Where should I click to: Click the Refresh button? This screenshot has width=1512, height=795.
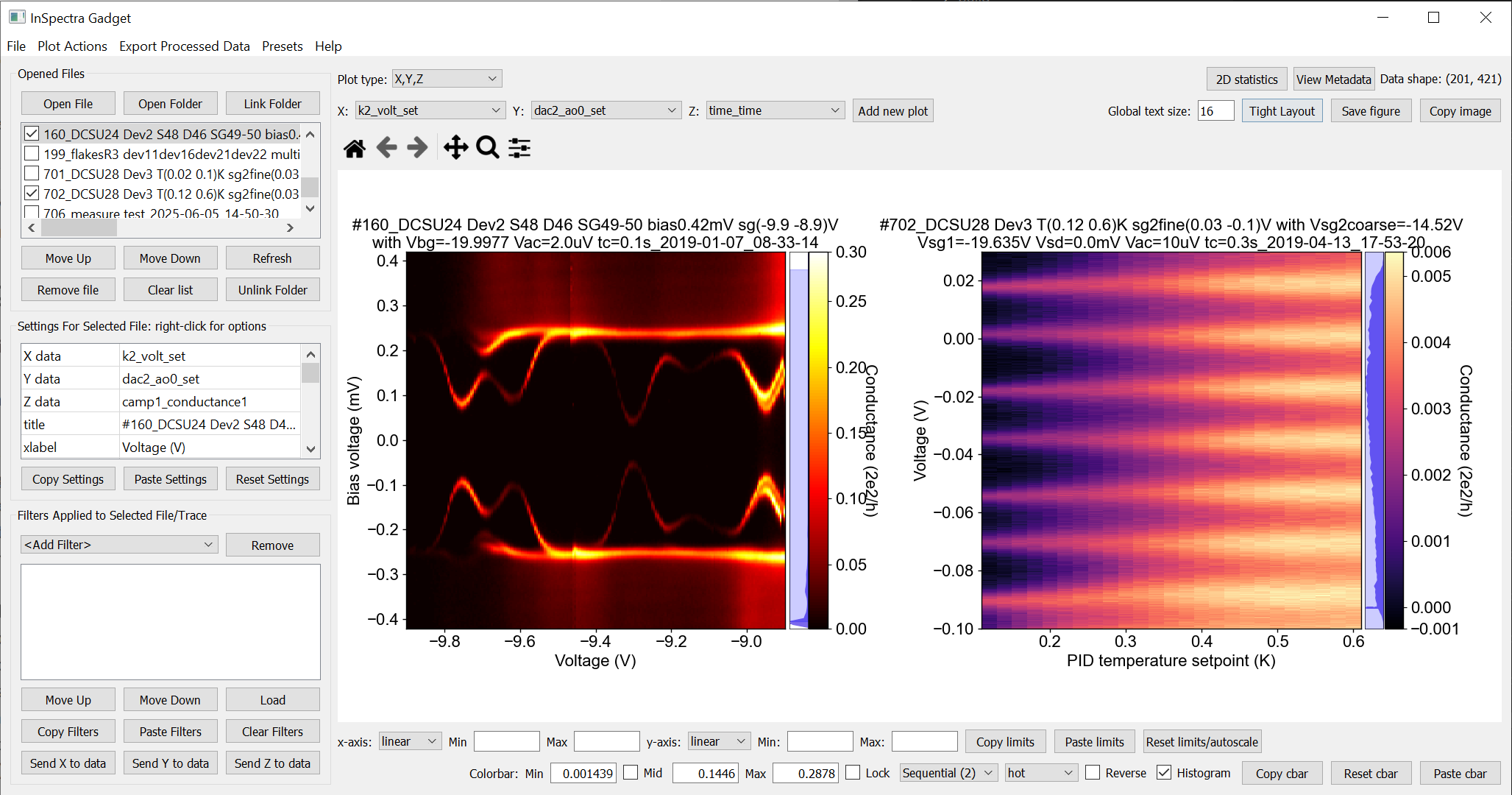272,258
